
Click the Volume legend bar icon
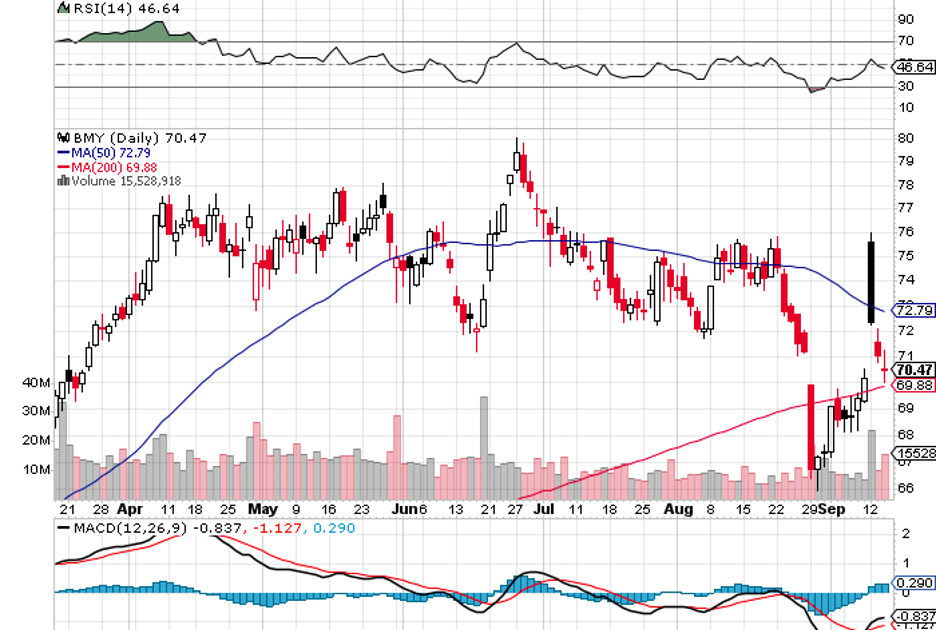tap(63, 181)
